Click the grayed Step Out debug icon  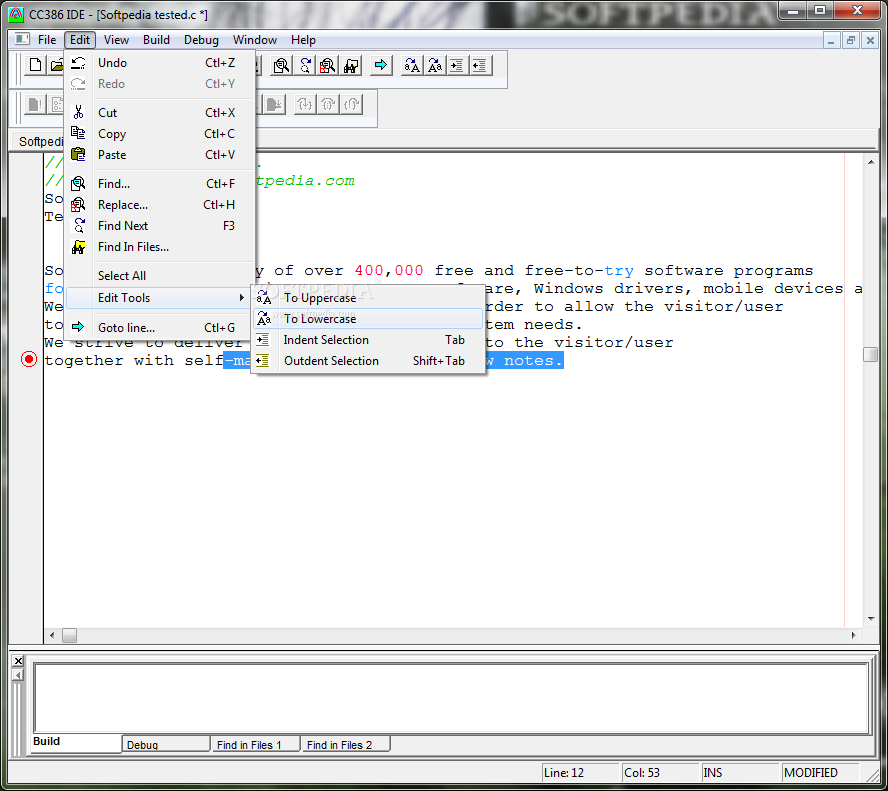coord(352,105)
